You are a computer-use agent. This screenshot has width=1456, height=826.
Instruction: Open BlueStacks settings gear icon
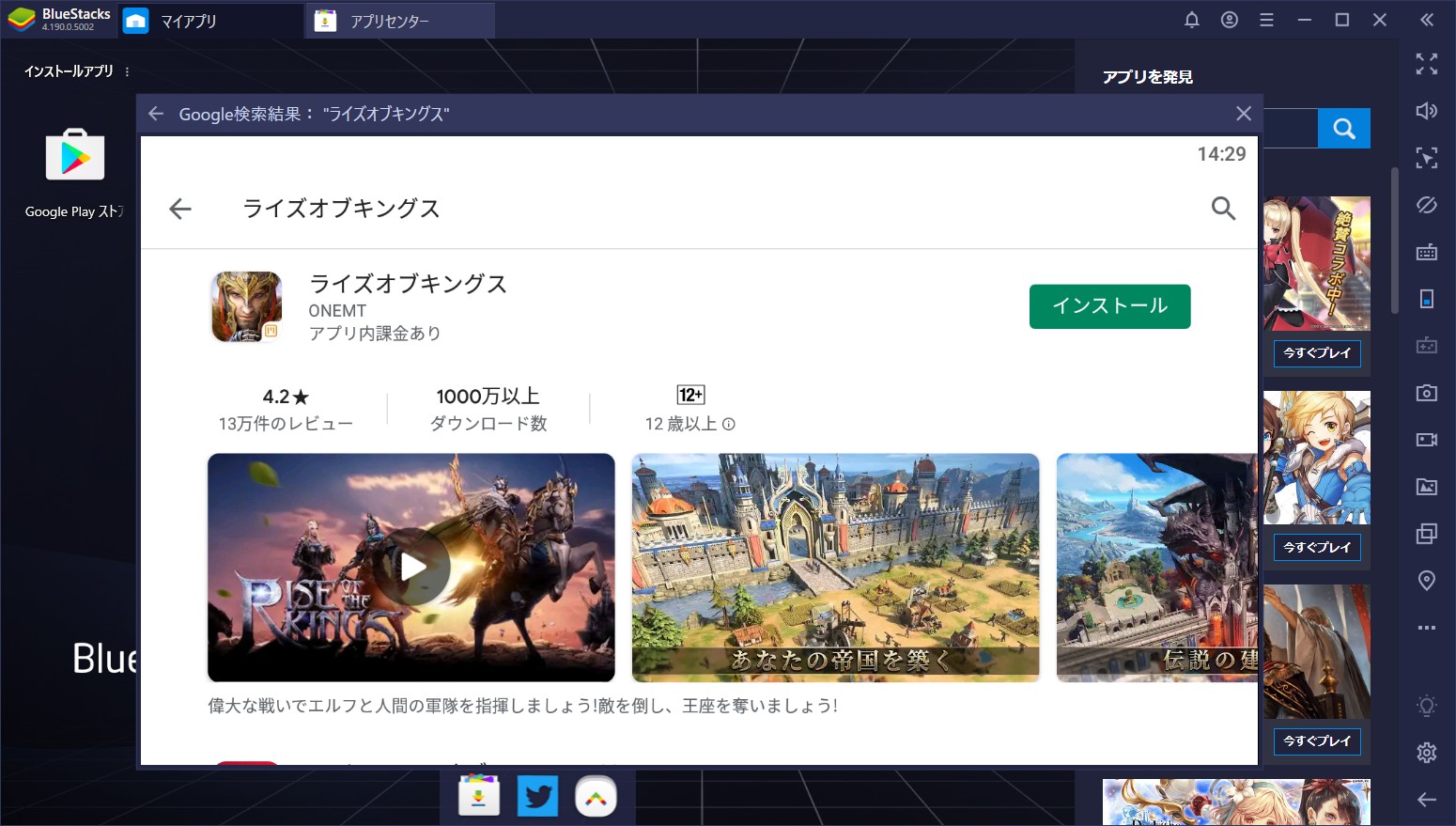coord(1427,753)
